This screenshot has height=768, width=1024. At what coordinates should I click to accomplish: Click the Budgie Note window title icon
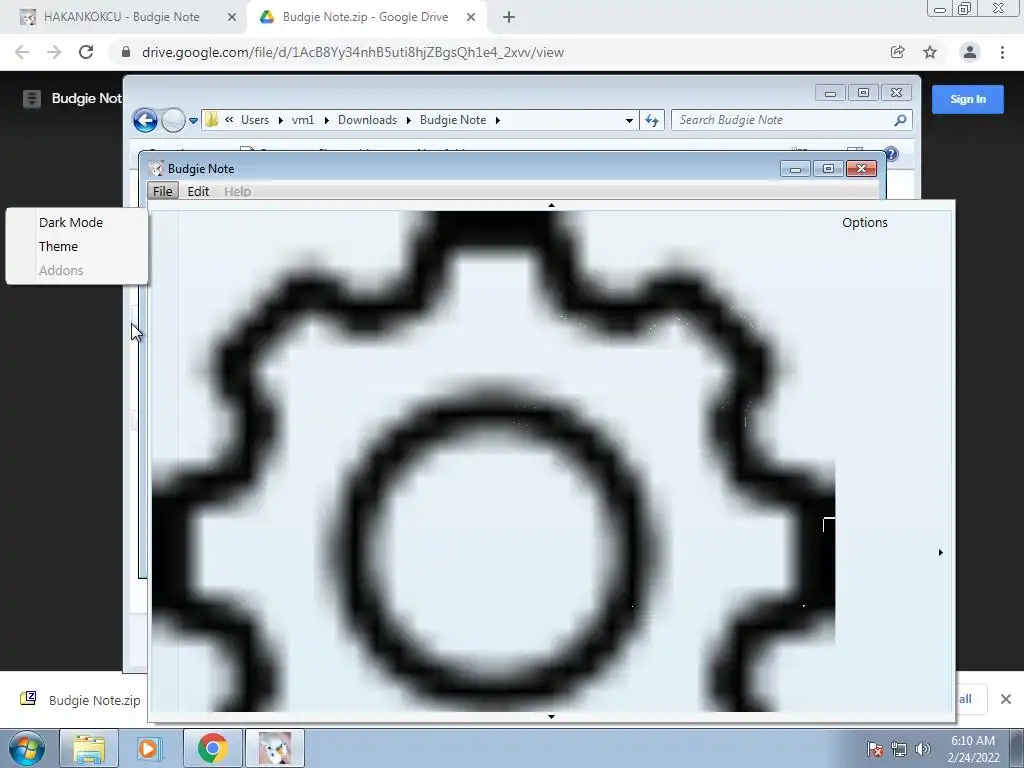(156, 168)
